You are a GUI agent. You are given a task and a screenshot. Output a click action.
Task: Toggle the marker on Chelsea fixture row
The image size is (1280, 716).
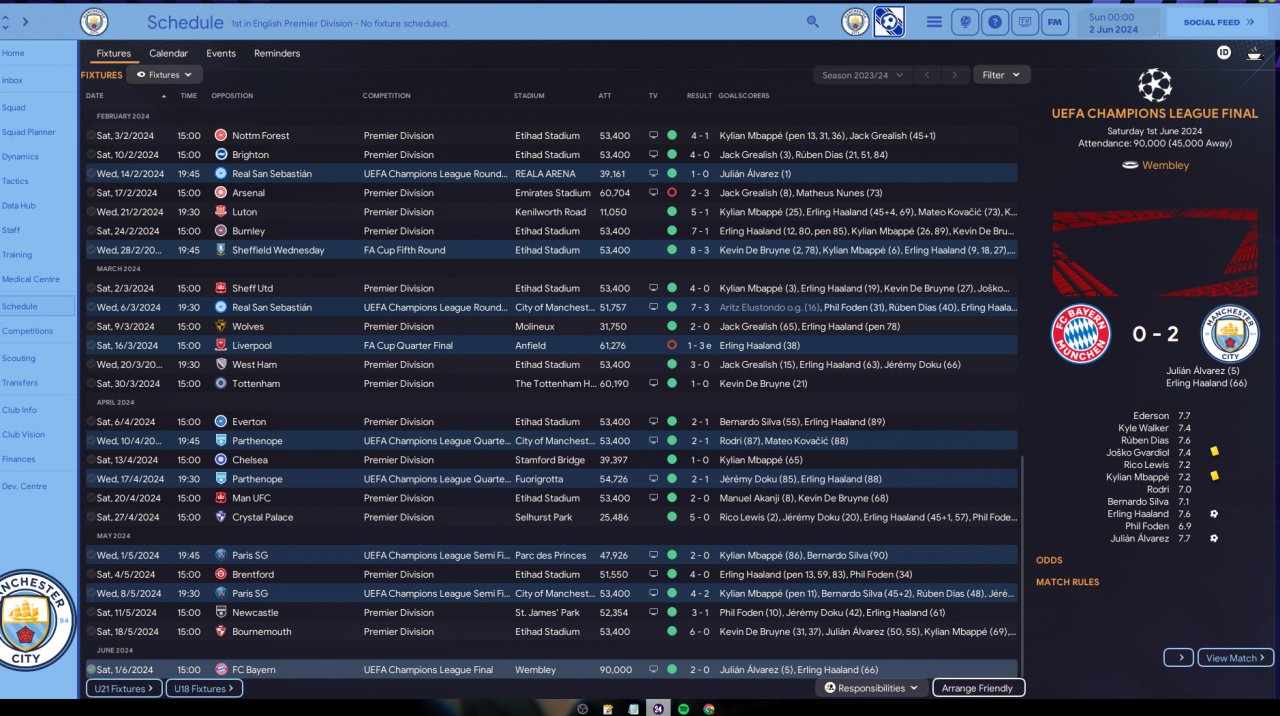(91, 460)
